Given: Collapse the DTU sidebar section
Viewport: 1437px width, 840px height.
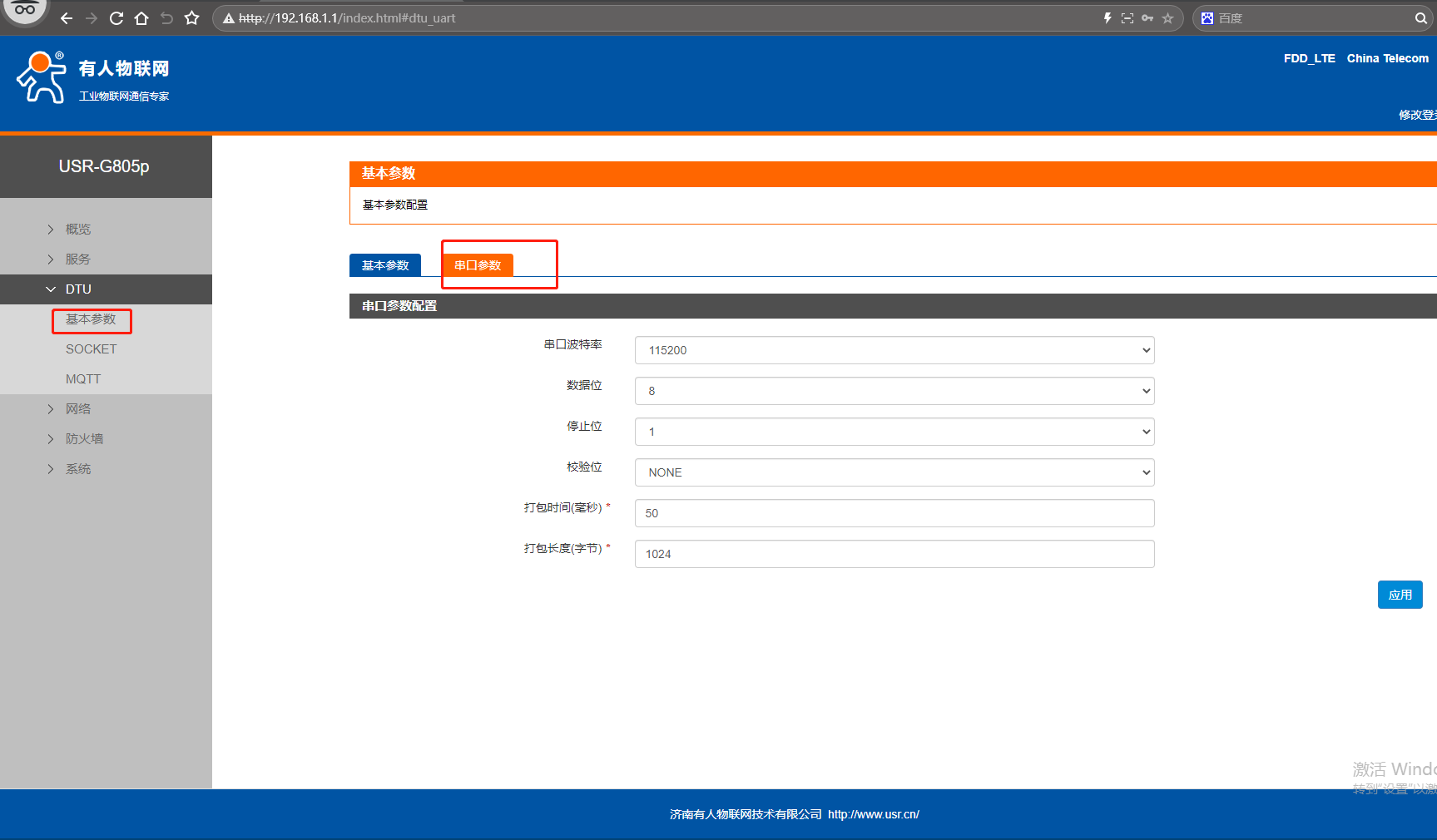Looking at the screenshot, I should [x=78, y=289].
